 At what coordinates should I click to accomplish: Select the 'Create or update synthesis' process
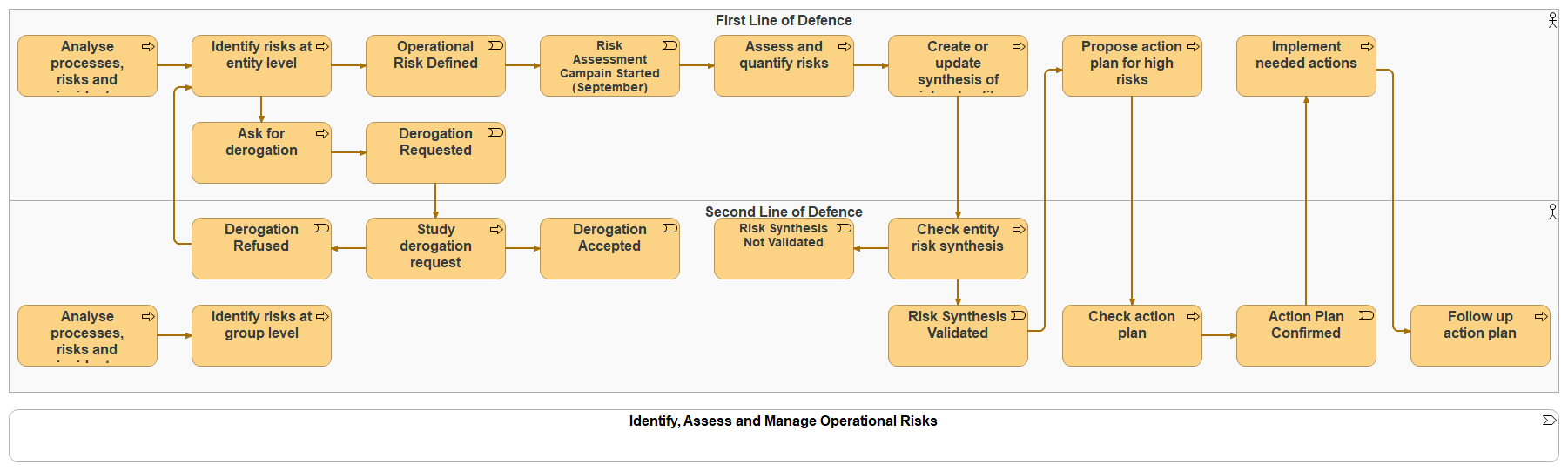coord(958,65)
